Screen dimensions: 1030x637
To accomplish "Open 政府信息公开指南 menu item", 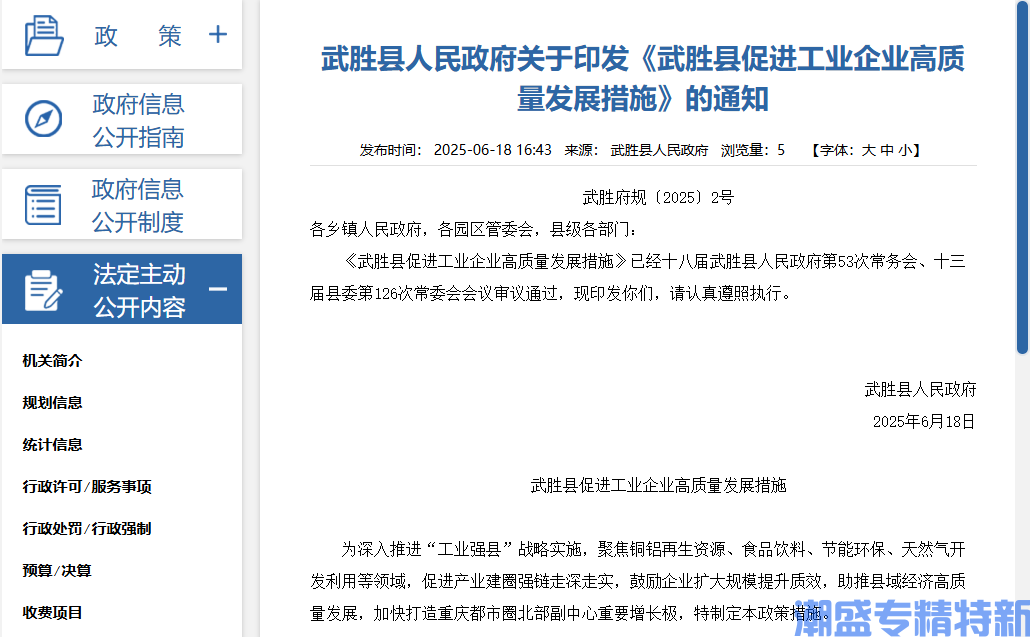I will pos(138,120).
